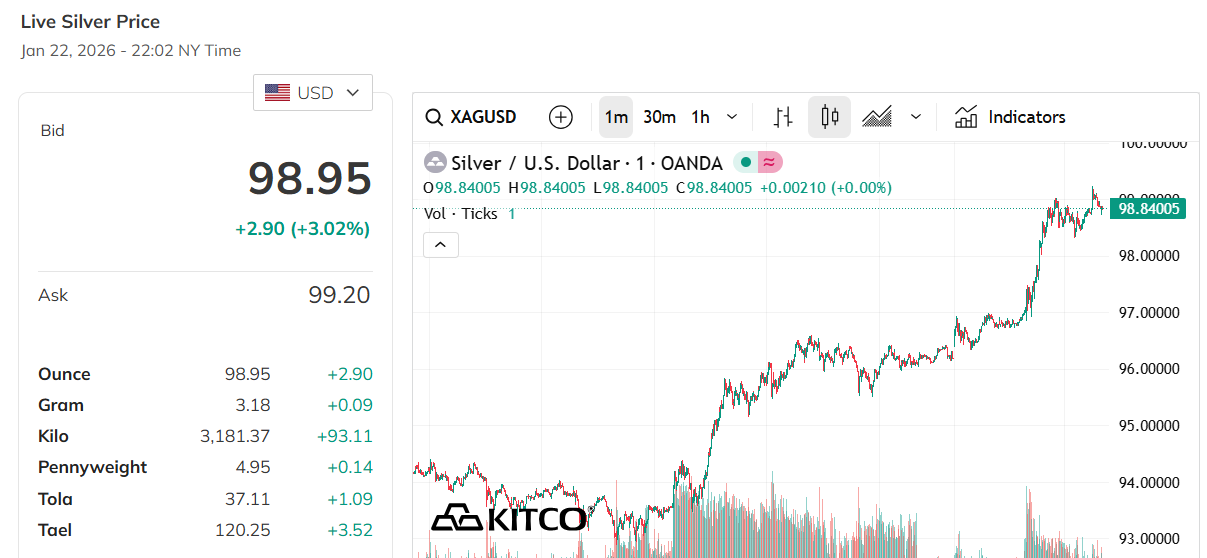Image resolution: width=1207 pixels, height=558 pixels.
Task: Open the chart style dropdown chevron
Action: click(x=916, y=117)
